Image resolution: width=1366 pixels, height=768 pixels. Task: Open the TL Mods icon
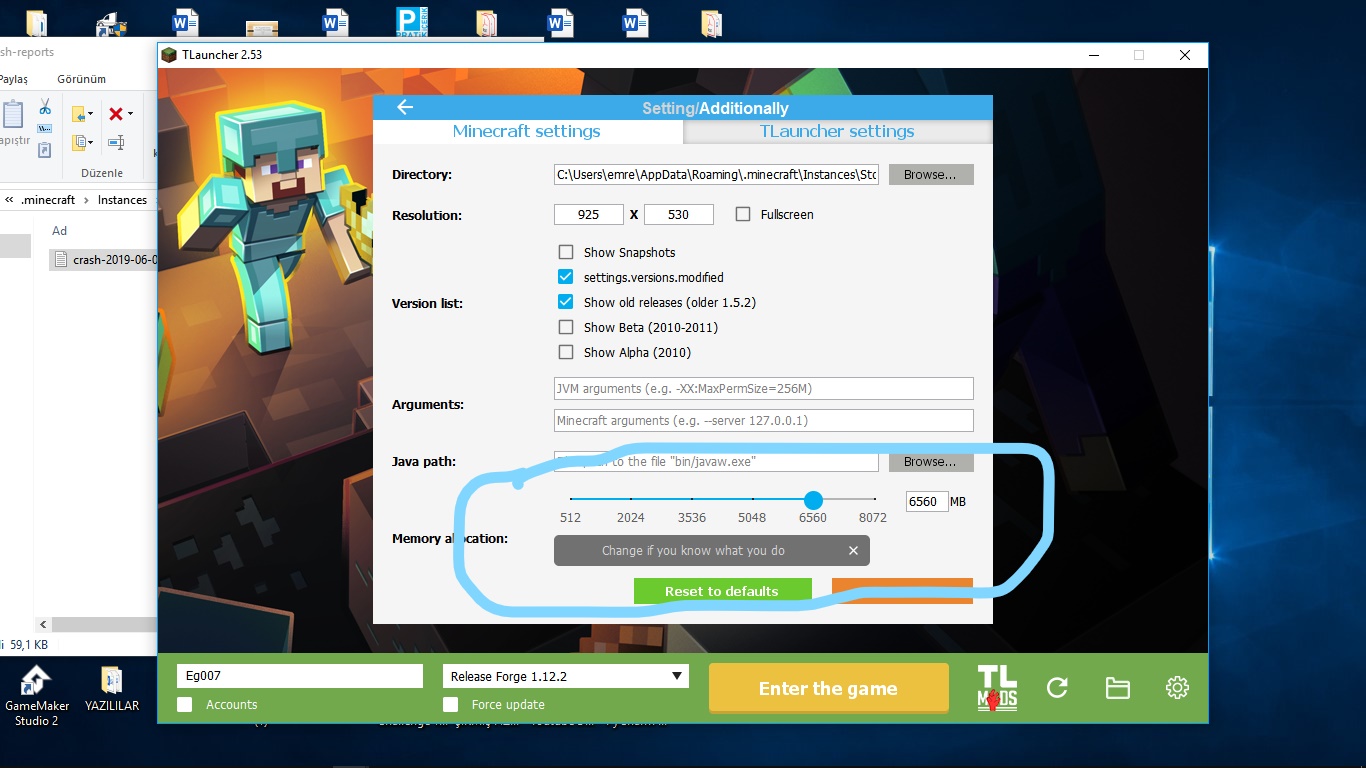997,688
